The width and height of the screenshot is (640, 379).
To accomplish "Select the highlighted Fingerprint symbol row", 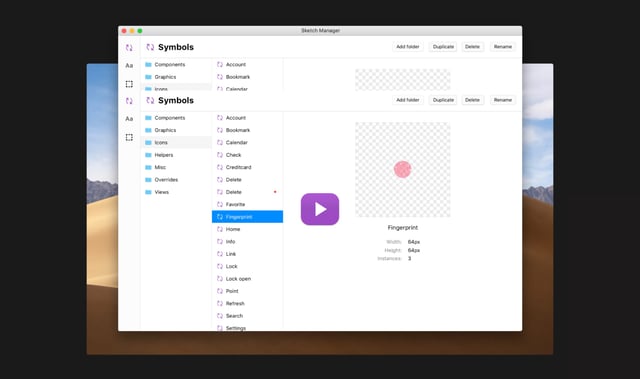I will click(247, 217).
